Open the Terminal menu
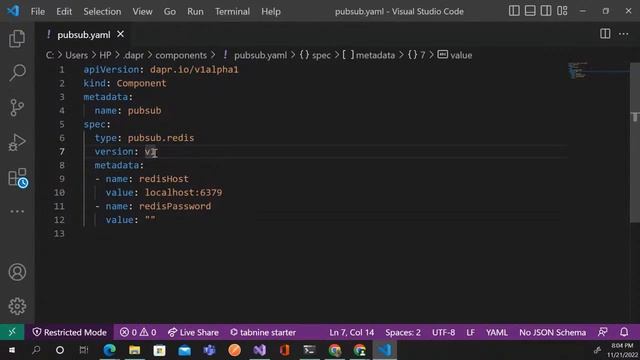The image size is (640, 360). point(232,11)
